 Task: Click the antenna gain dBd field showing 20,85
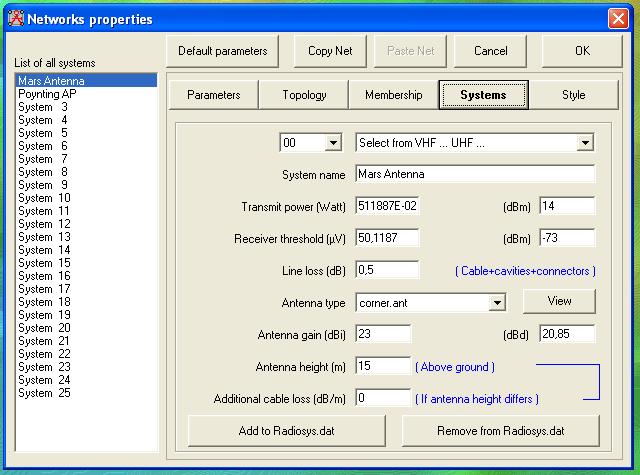click(x=567, y=334)
